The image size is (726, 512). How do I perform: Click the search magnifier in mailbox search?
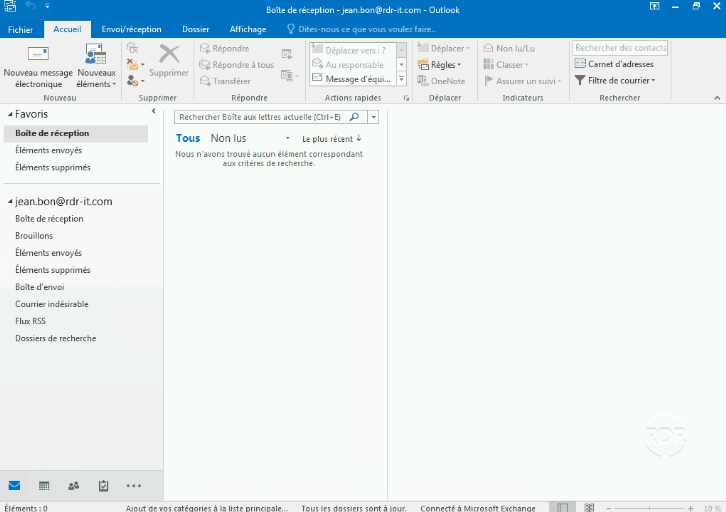pyautogui.click(x=354, y=117)
